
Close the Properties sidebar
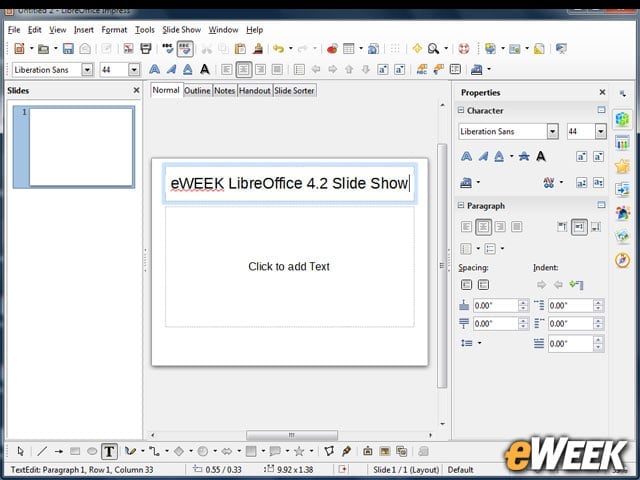(602, 92)
